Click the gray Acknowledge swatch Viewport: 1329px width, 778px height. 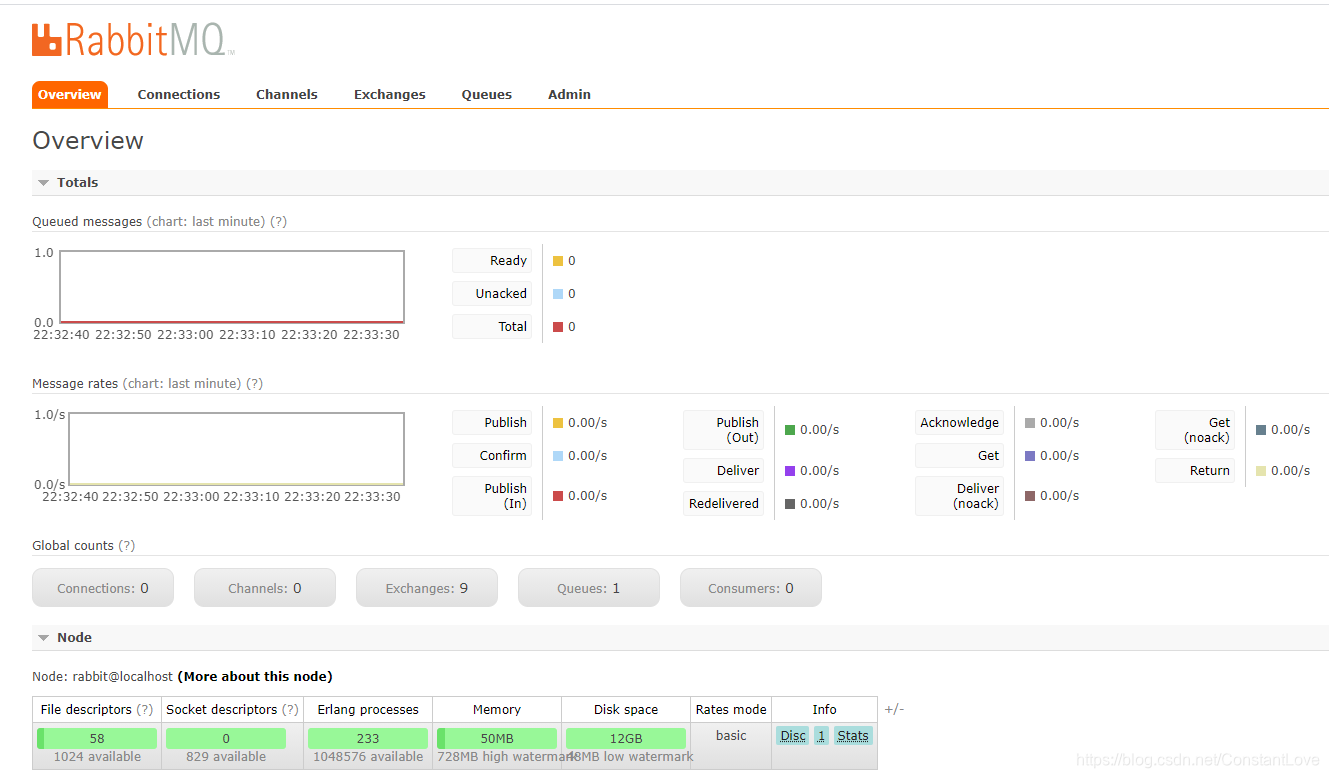1030,423
